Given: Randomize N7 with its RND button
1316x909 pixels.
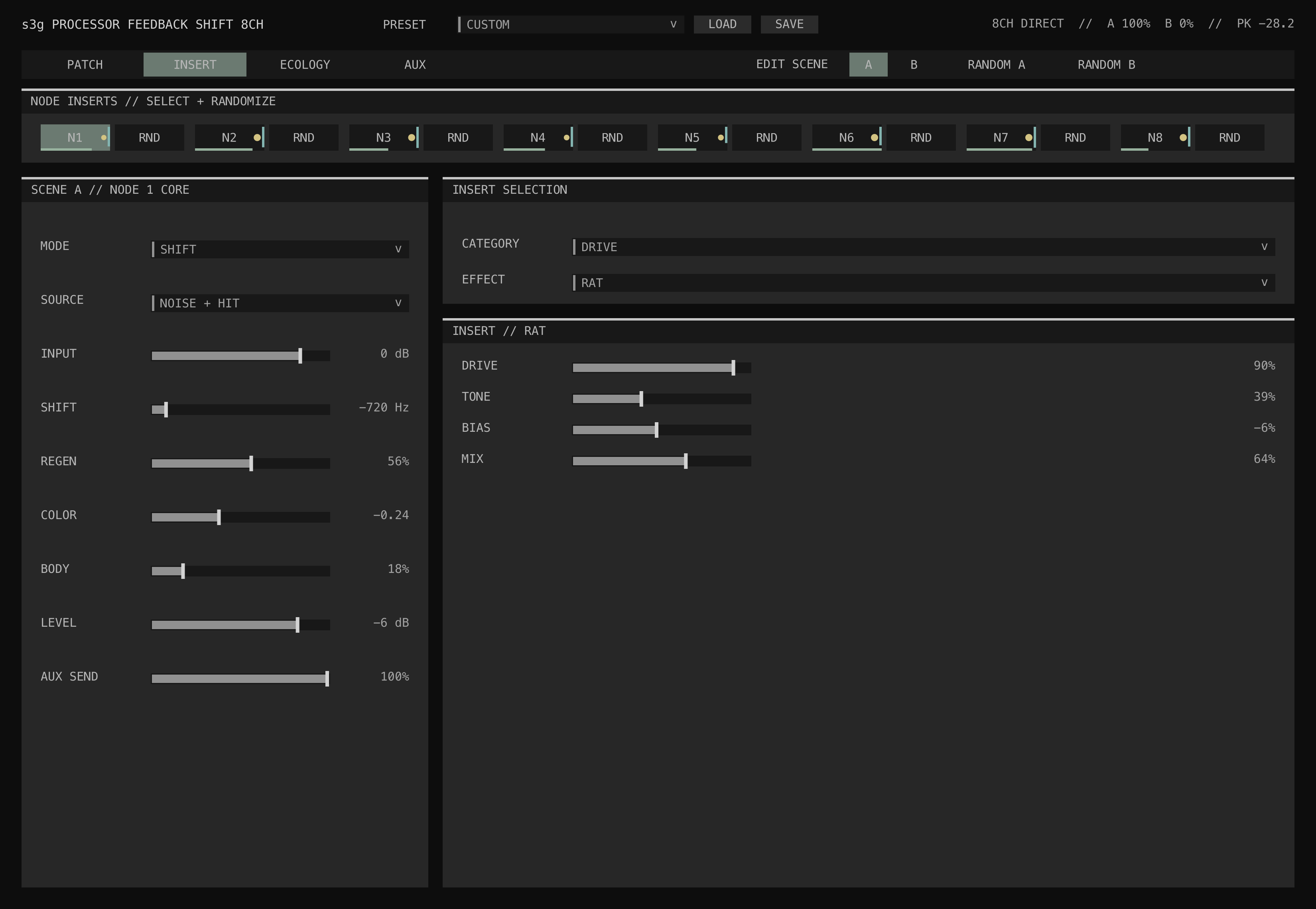Looking at the screenshot, I should 1076,137.
